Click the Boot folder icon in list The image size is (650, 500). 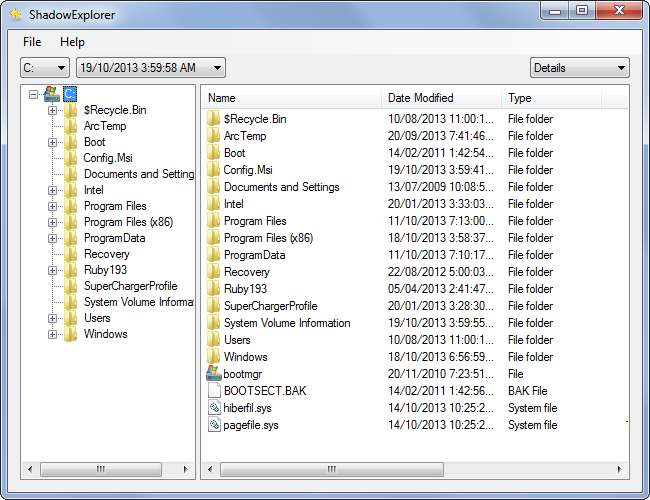(x=213, y=153)
